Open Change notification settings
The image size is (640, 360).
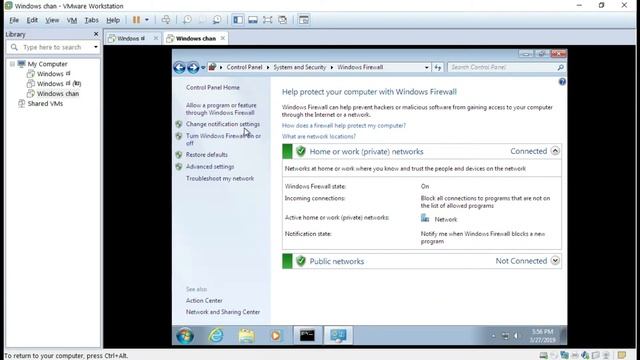[x=223, y=124]
